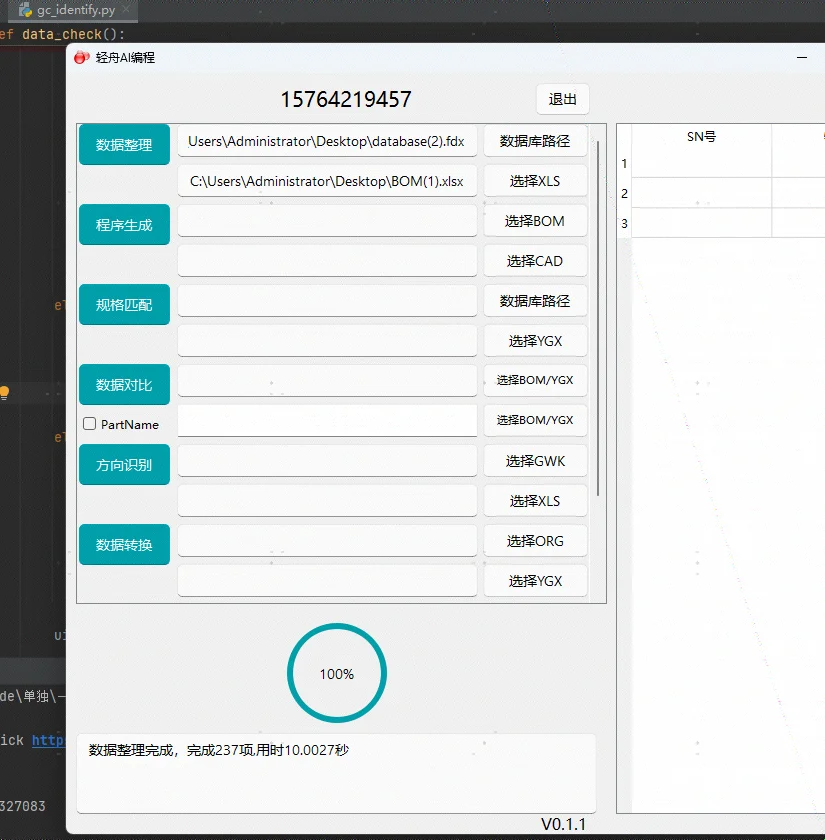Close the gc_identify.py tab in the editor
Viewport: 825px width, 840px height.
(x=126, y=9)
